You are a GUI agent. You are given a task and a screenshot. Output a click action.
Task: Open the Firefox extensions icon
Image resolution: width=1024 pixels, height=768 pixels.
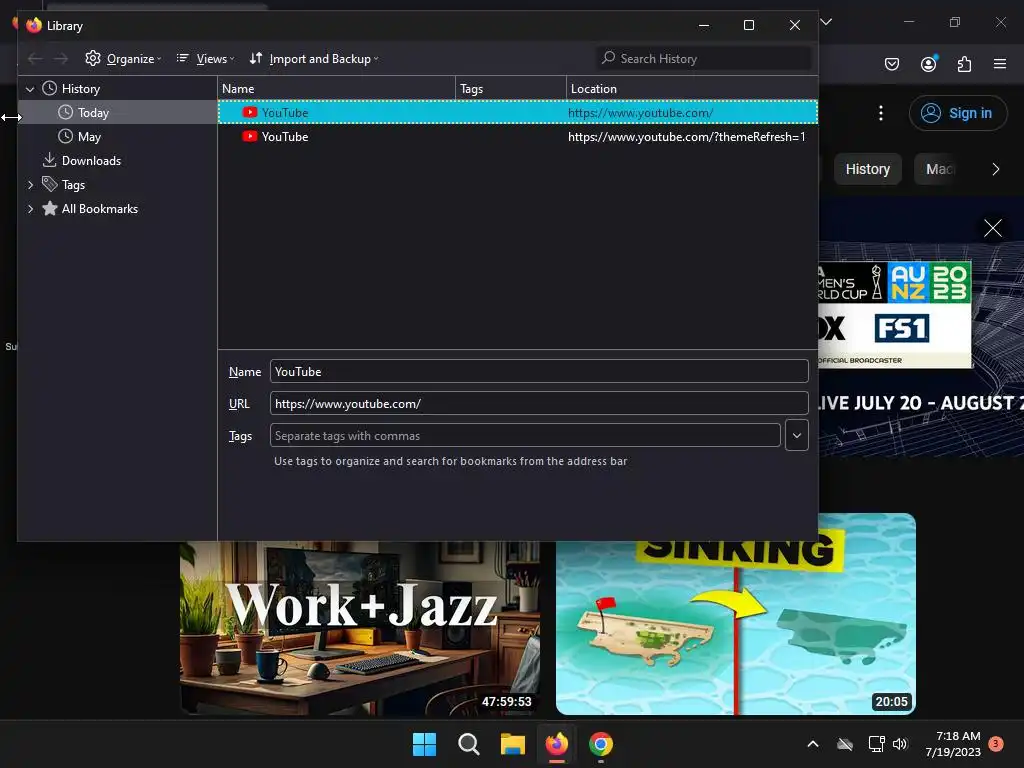click(964, 64)
